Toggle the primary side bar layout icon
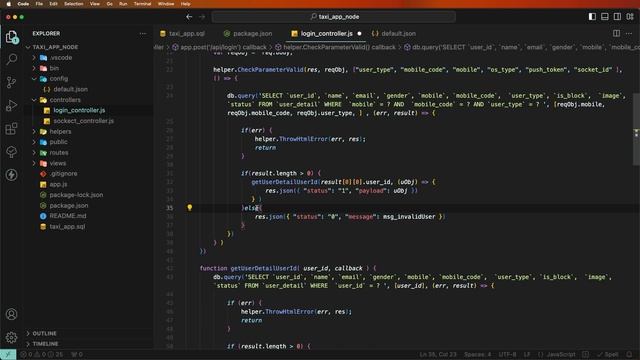This screenshot has width=640, height=360. pyautogui.click(x=592, y=17)
